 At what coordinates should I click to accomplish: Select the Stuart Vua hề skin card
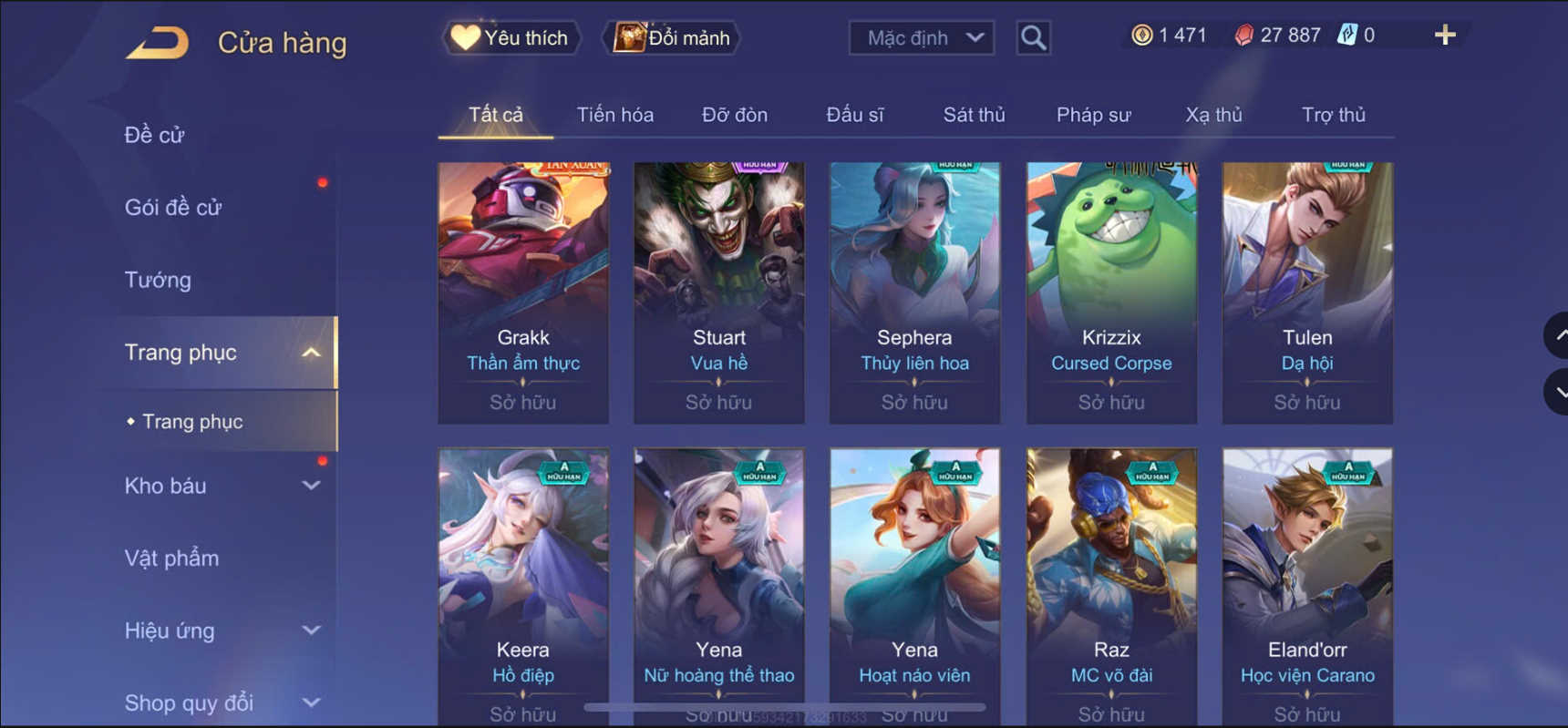719,293
